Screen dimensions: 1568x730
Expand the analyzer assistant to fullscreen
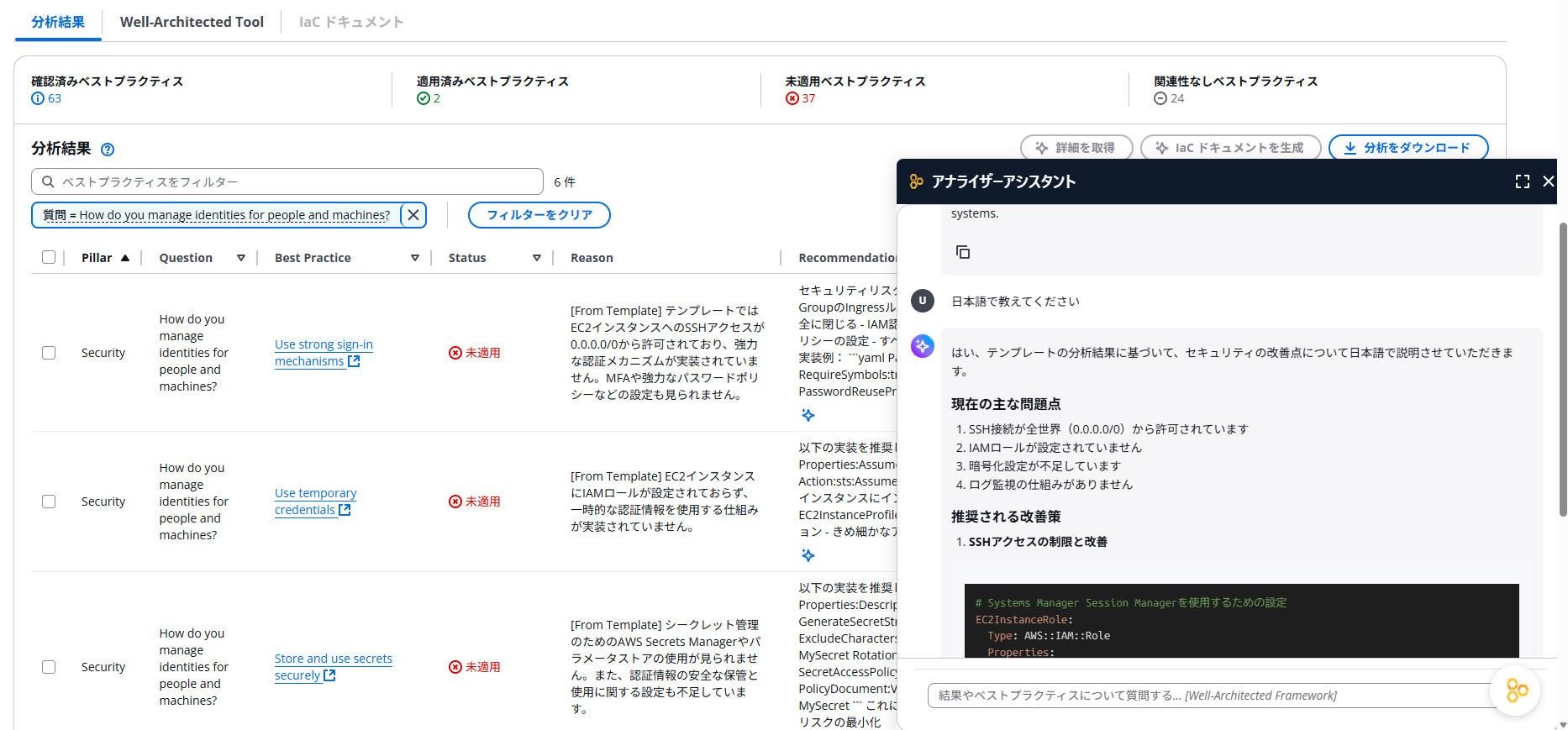pyautogui.click(x=1523, y=181)
